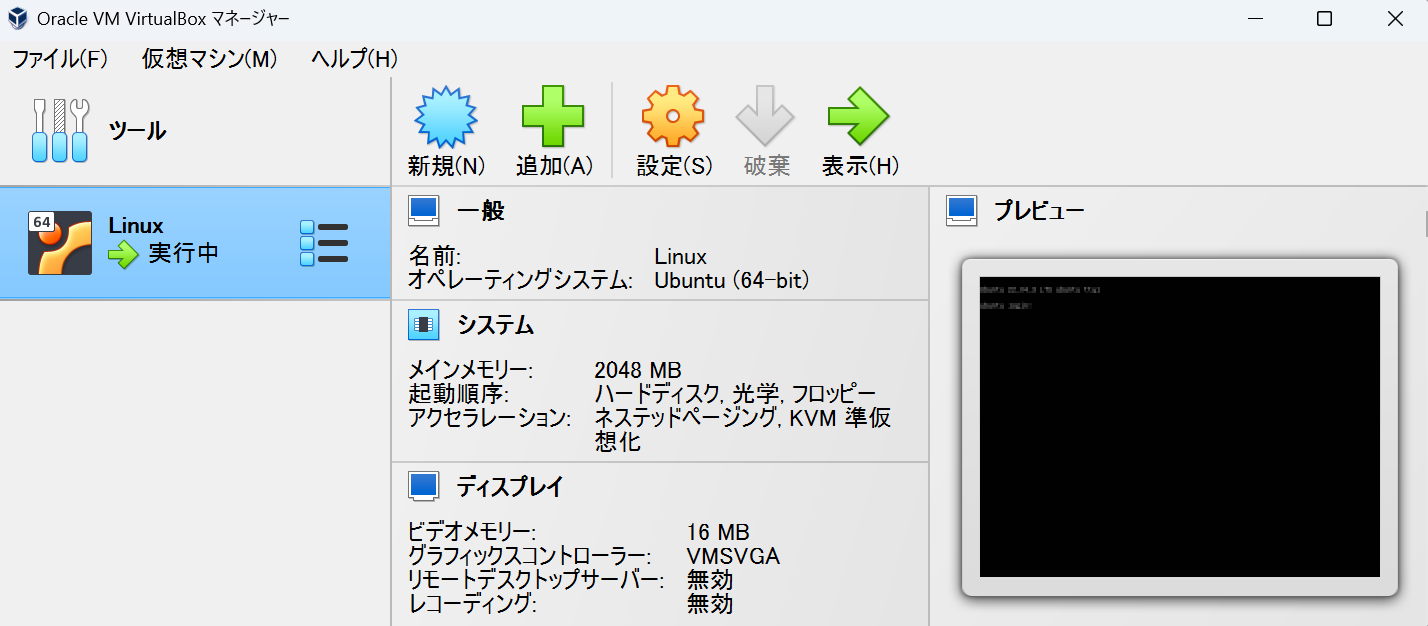Click the New (新規) VM starburst icon
Image resolution: width=1428 pixels, height=626 pixels.
tap(446, 118)
